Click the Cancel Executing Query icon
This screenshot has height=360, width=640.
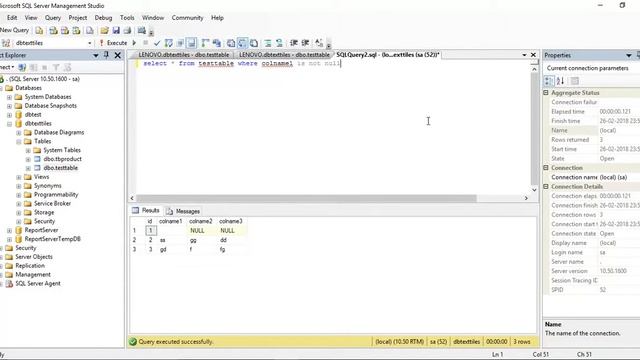pos(145,43)
